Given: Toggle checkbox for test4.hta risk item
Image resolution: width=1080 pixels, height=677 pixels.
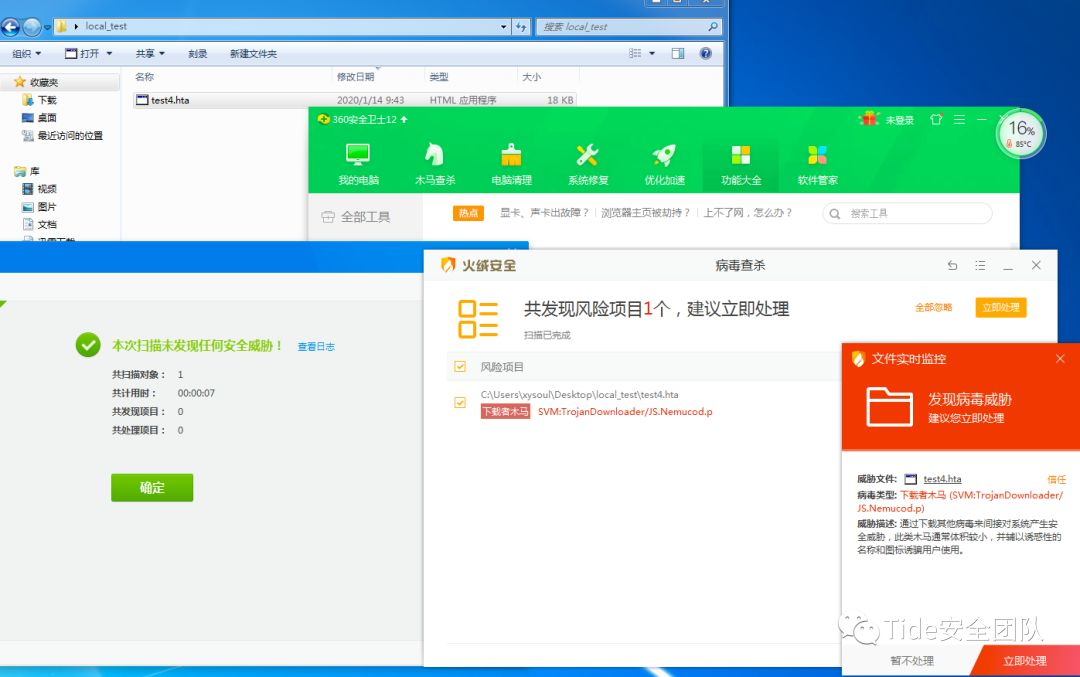Looking at the screenshot, I should [x=460, y=402].
